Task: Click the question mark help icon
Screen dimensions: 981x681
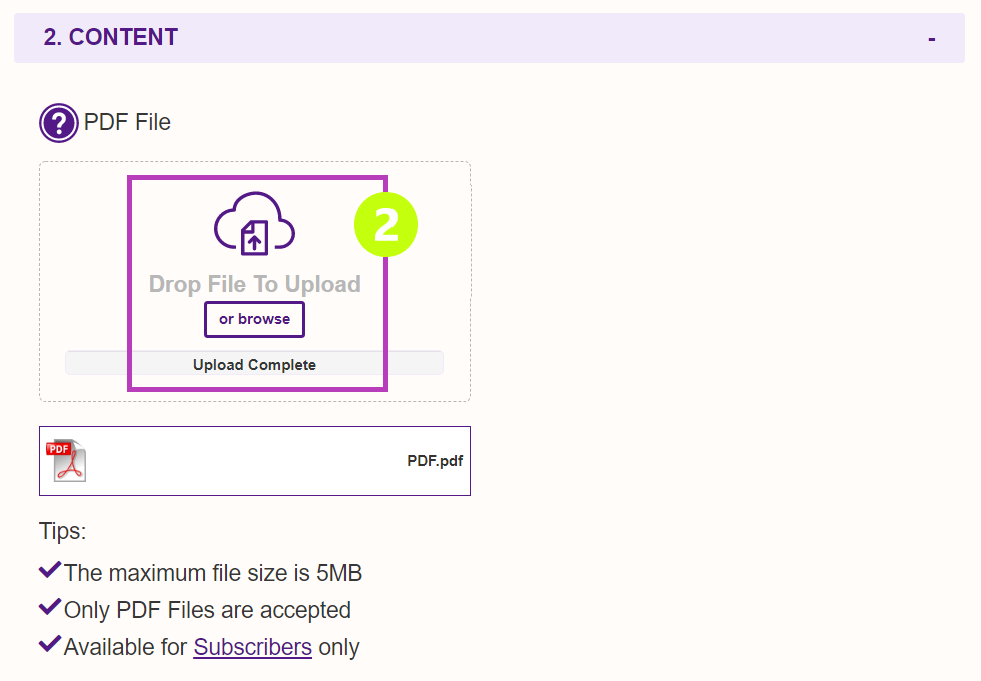Action: [59, 123]
